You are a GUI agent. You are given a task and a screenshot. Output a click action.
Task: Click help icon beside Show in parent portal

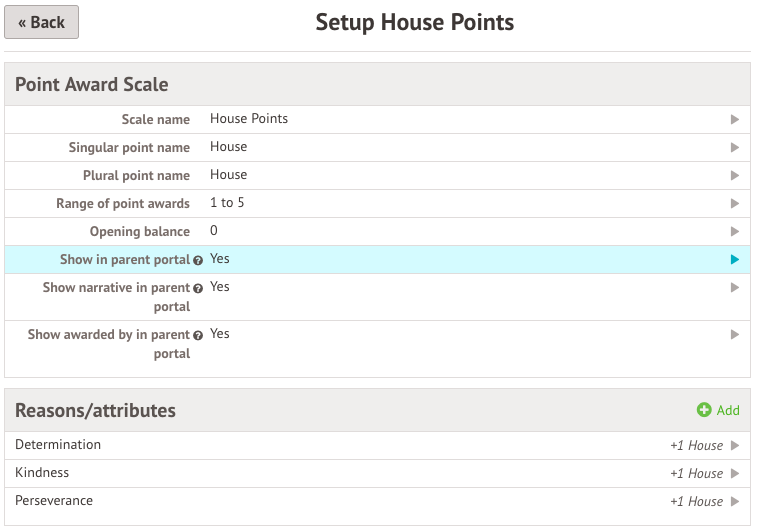[x=198, y=260]
